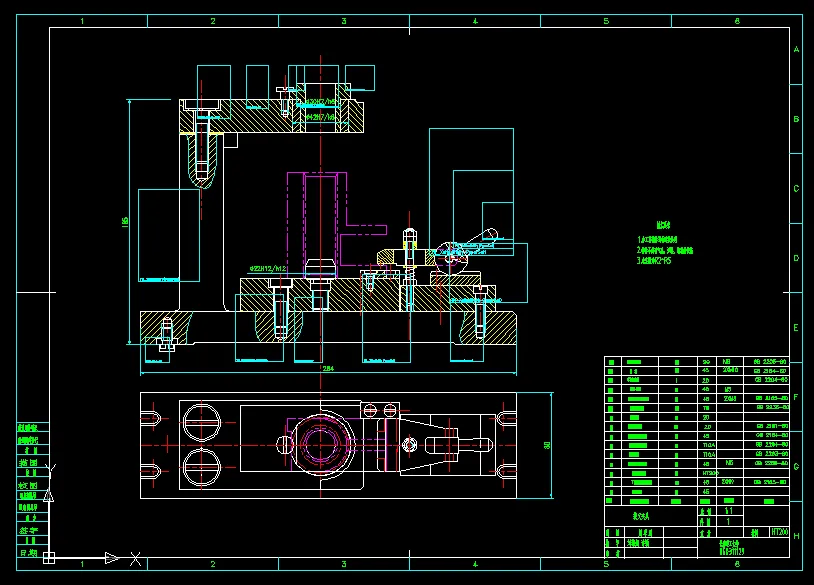Select the 284 width dimension text
814x585 pixels.
[x=328, y=369]
